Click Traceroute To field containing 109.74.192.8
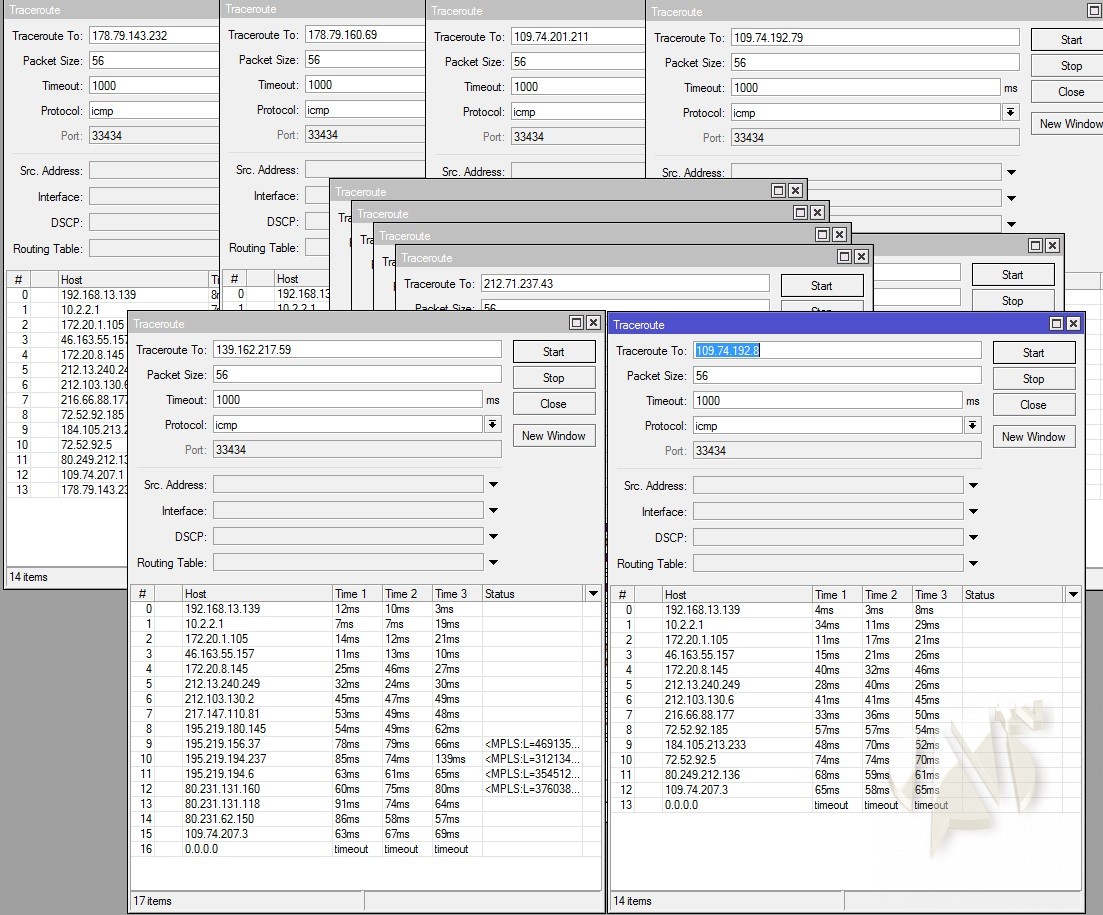Viewport: 1103px width, 915px height. (837, 351)
